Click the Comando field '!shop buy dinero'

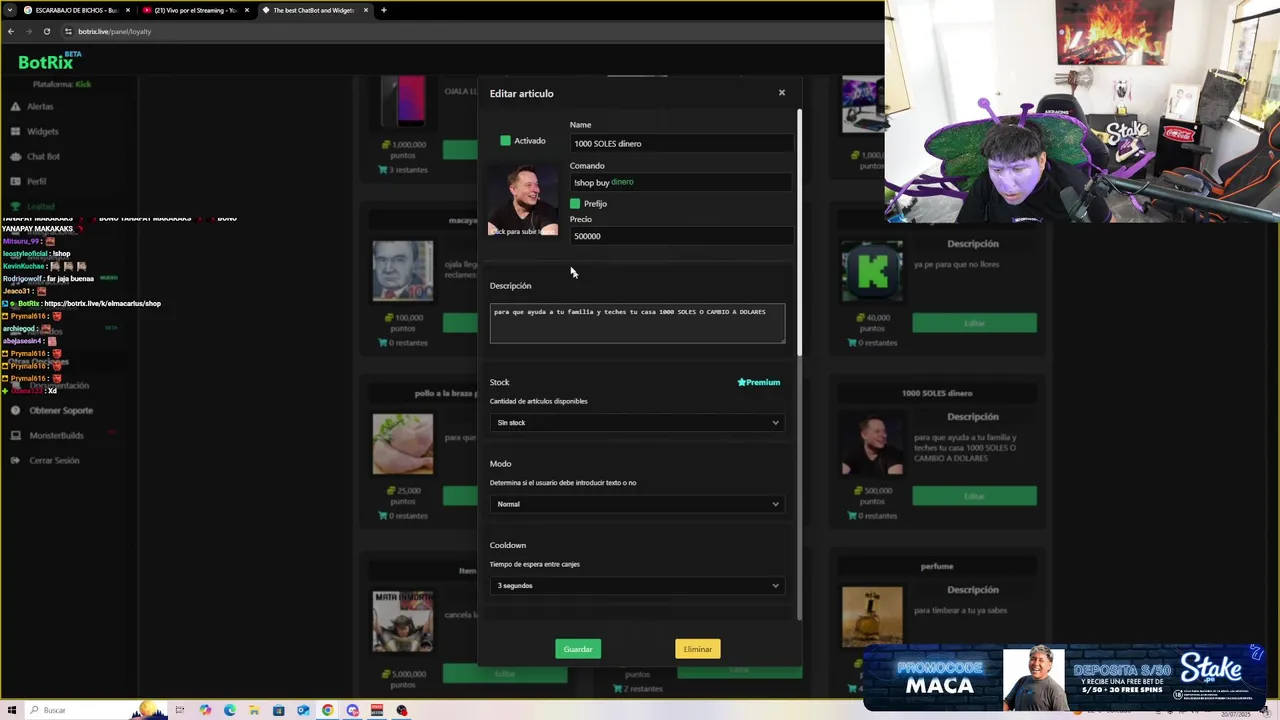click(x=681, y=183)
